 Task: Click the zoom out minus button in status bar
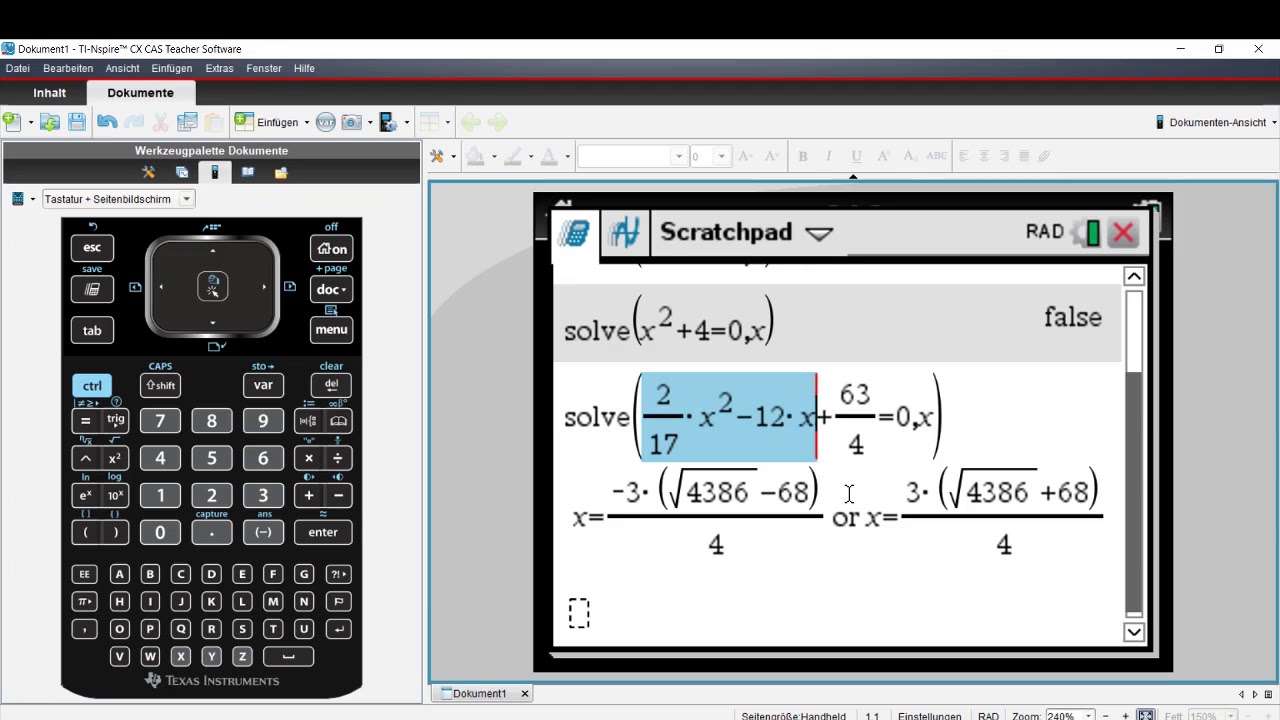1104,716
